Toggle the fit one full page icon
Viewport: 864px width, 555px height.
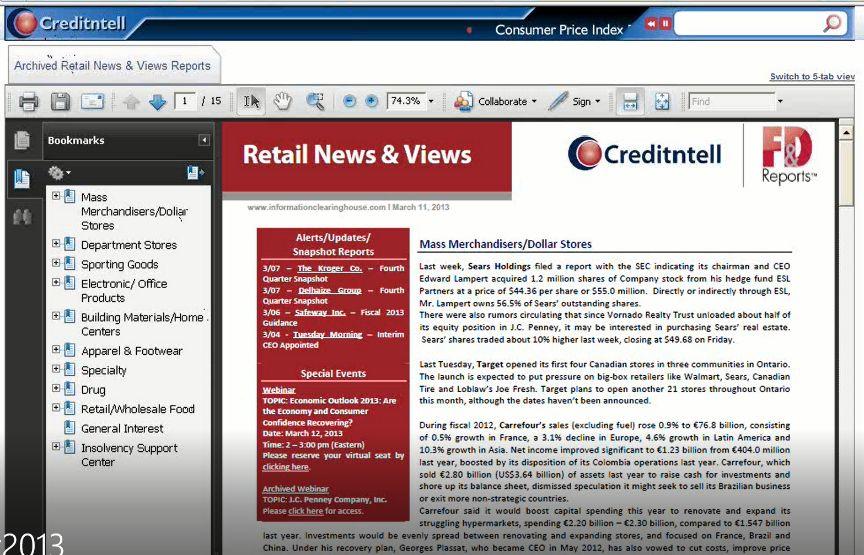point(662,101)
